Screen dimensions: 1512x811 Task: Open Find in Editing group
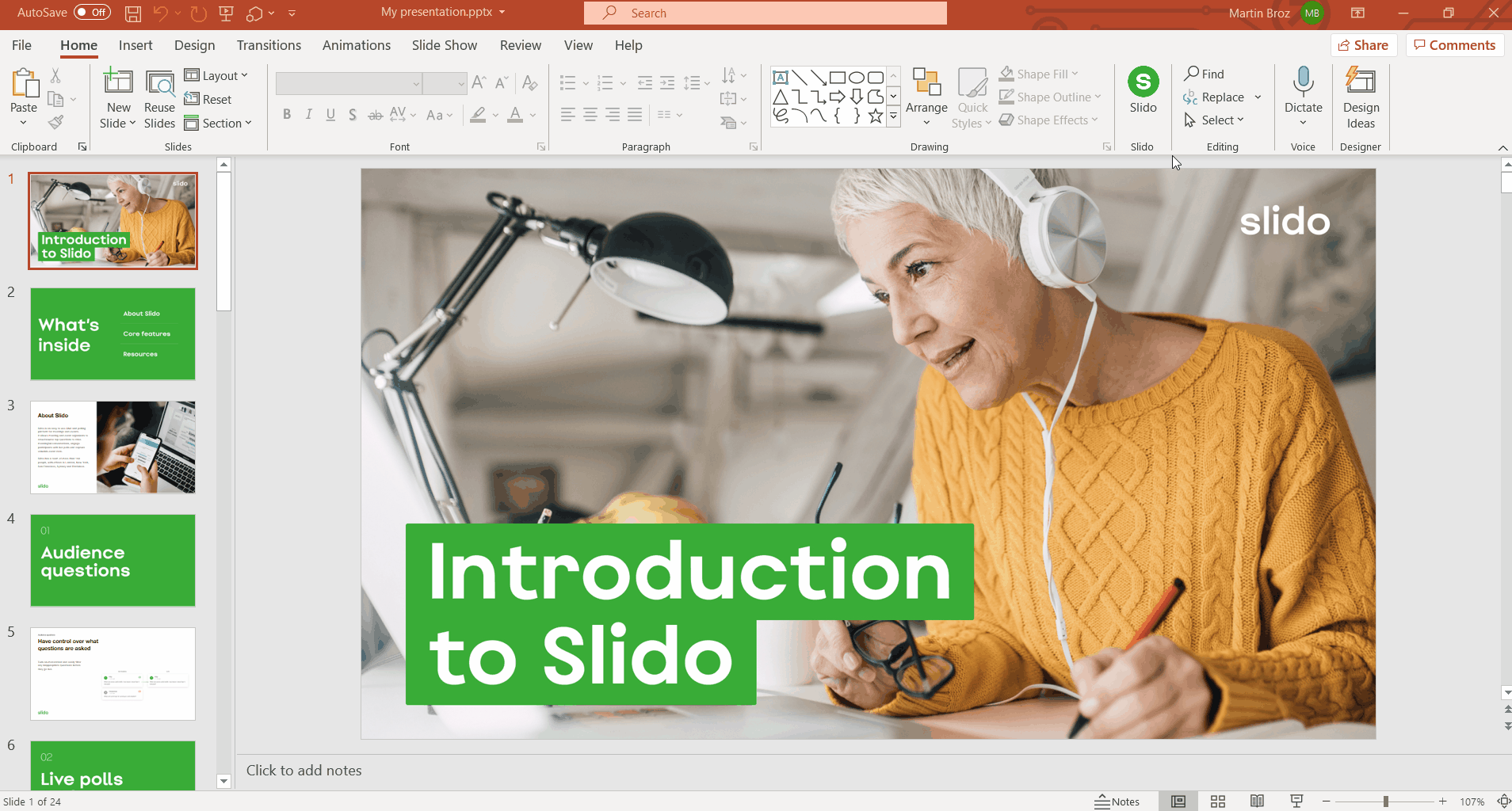point(1205,74)
